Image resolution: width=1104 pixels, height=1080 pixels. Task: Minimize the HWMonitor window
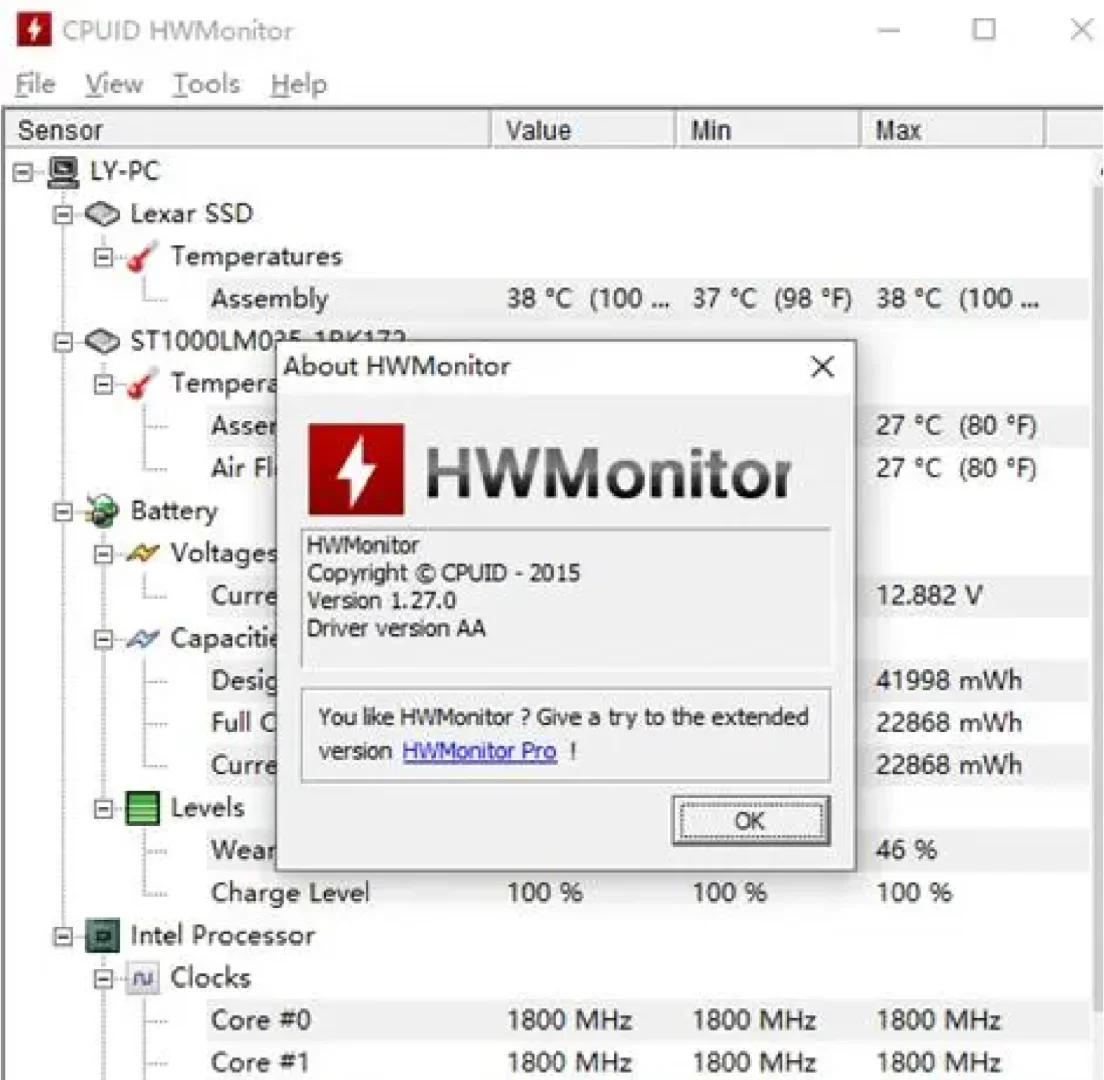[x=889, y=30]
